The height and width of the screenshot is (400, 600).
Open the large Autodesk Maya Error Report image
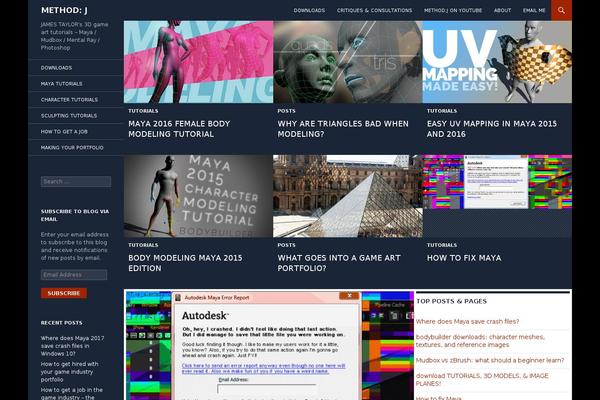click(269, 345)
